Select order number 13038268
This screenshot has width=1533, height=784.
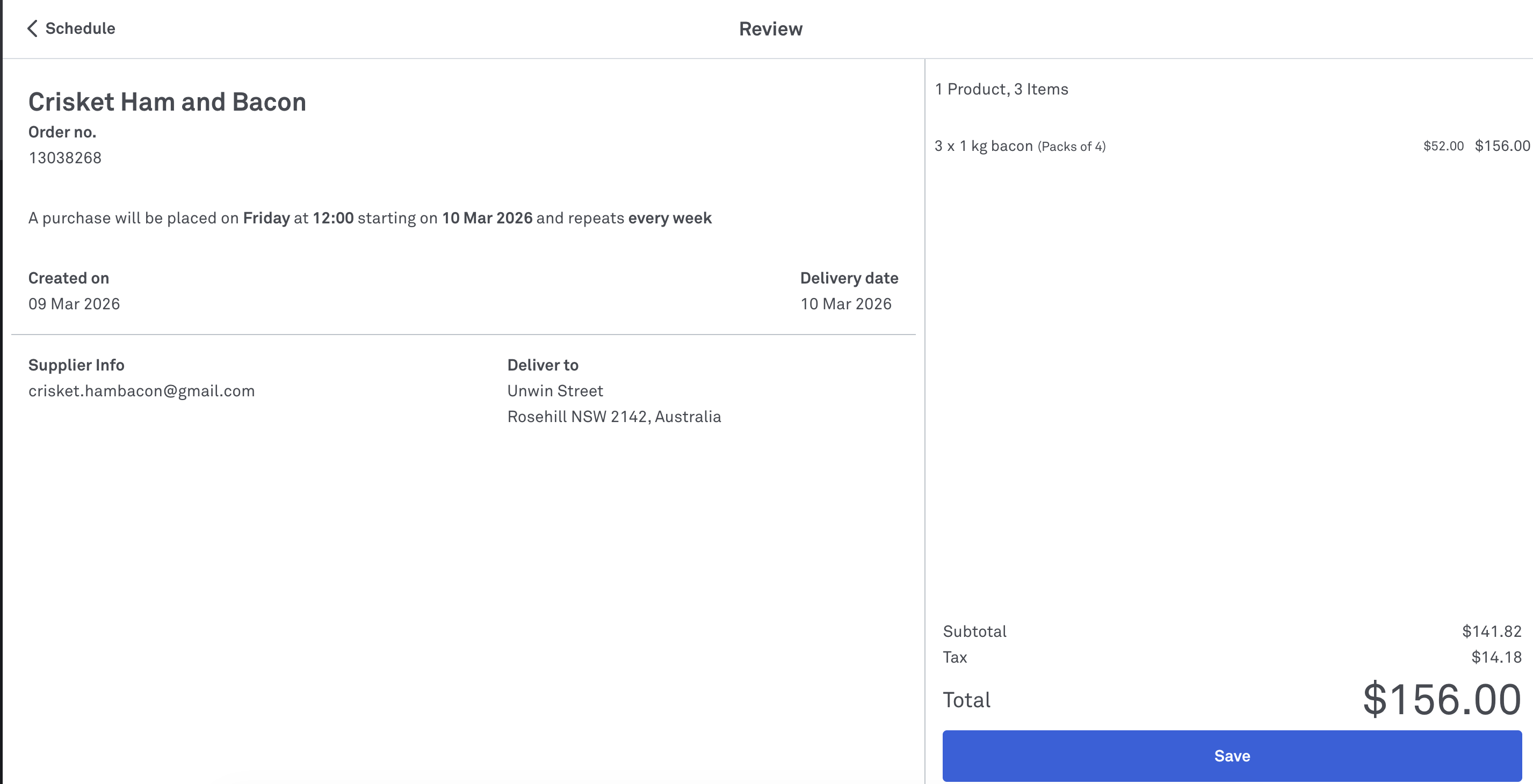[65, 158]
